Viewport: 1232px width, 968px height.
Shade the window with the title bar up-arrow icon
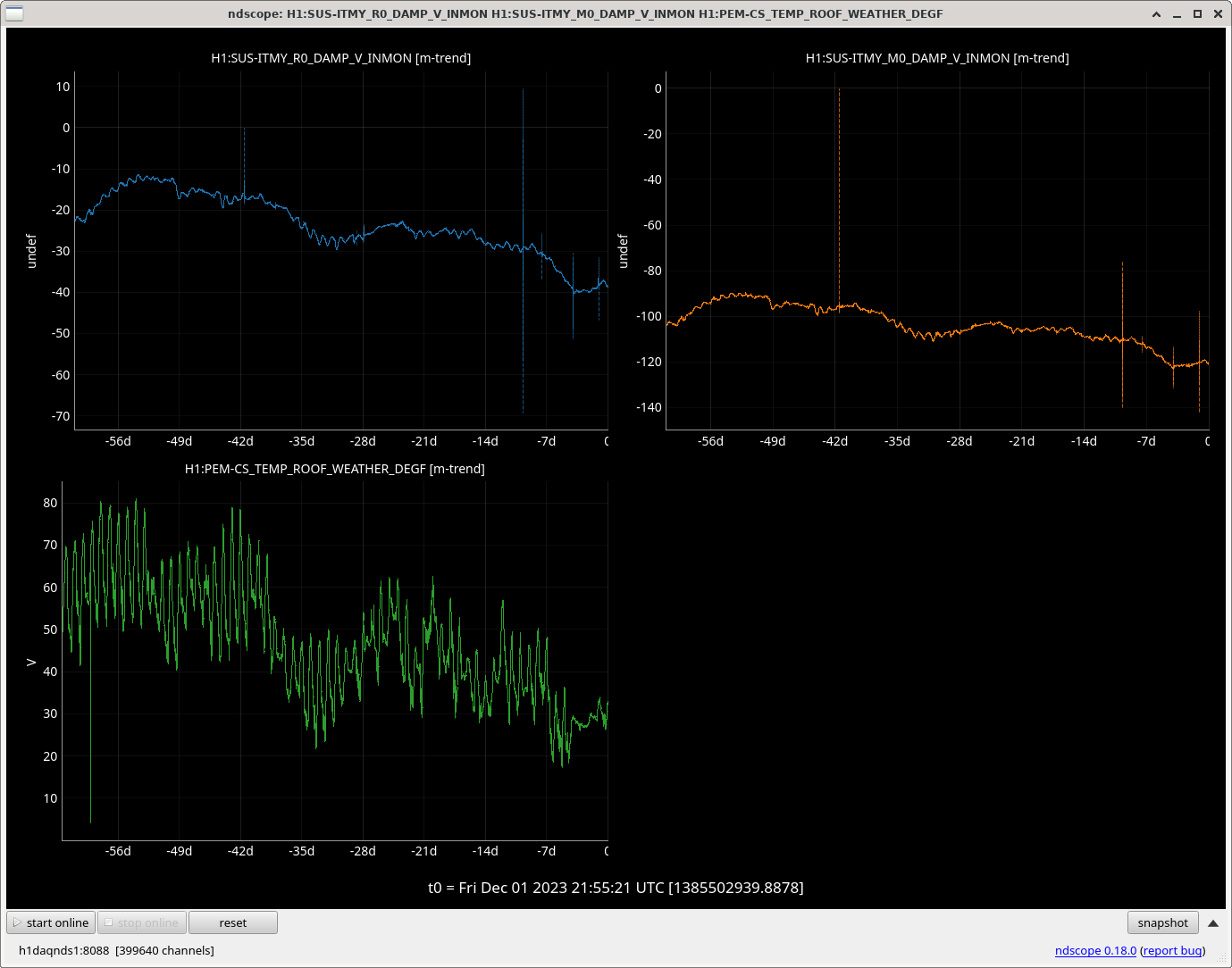pyautogui.click(x=1156, y=13)
